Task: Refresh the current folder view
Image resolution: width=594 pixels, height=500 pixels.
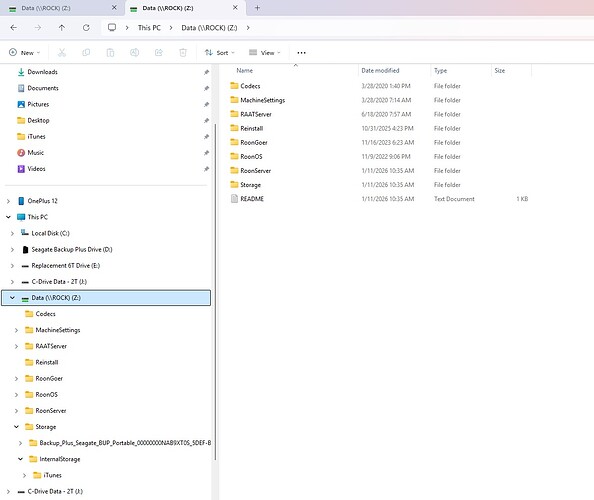Action: click(86, 28)
